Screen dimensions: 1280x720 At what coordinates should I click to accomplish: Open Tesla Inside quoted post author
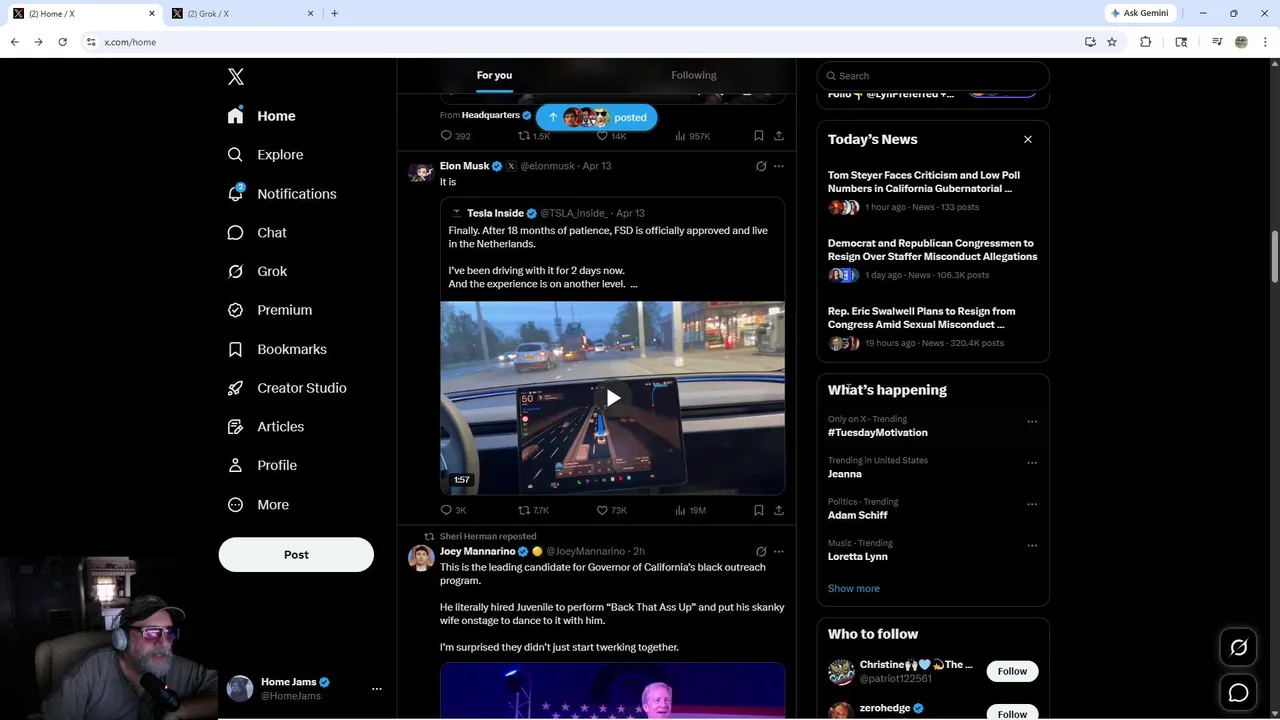495,213
